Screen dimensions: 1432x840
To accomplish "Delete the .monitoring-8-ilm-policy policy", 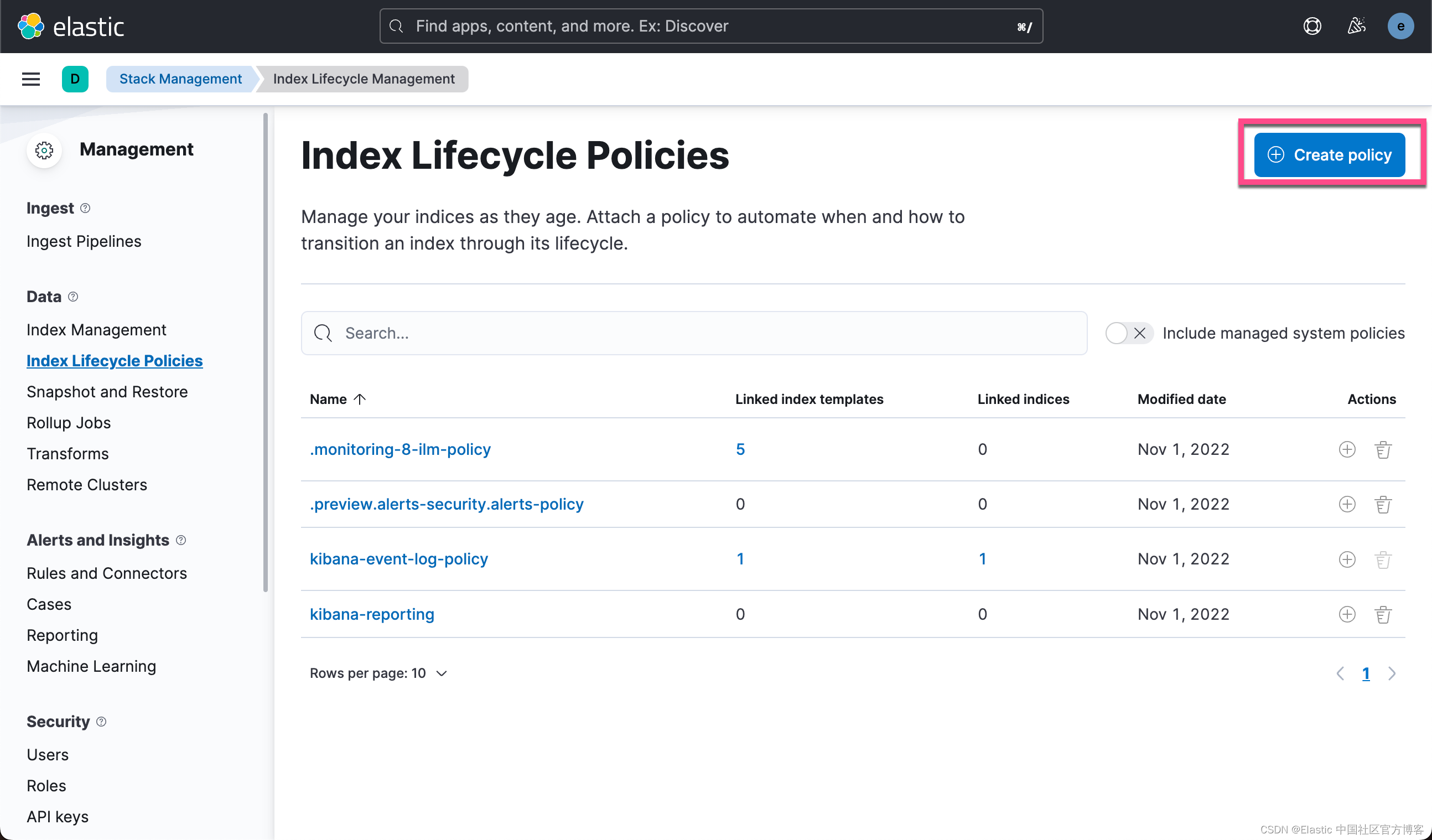I will [1383, 449].
